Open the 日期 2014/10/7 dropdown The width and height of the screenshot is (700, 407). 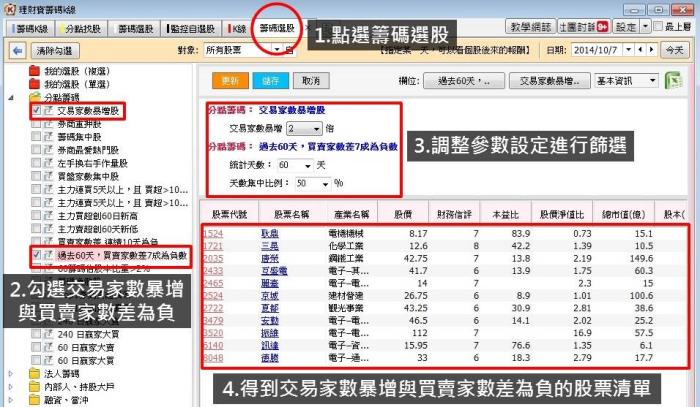(629, 50)
